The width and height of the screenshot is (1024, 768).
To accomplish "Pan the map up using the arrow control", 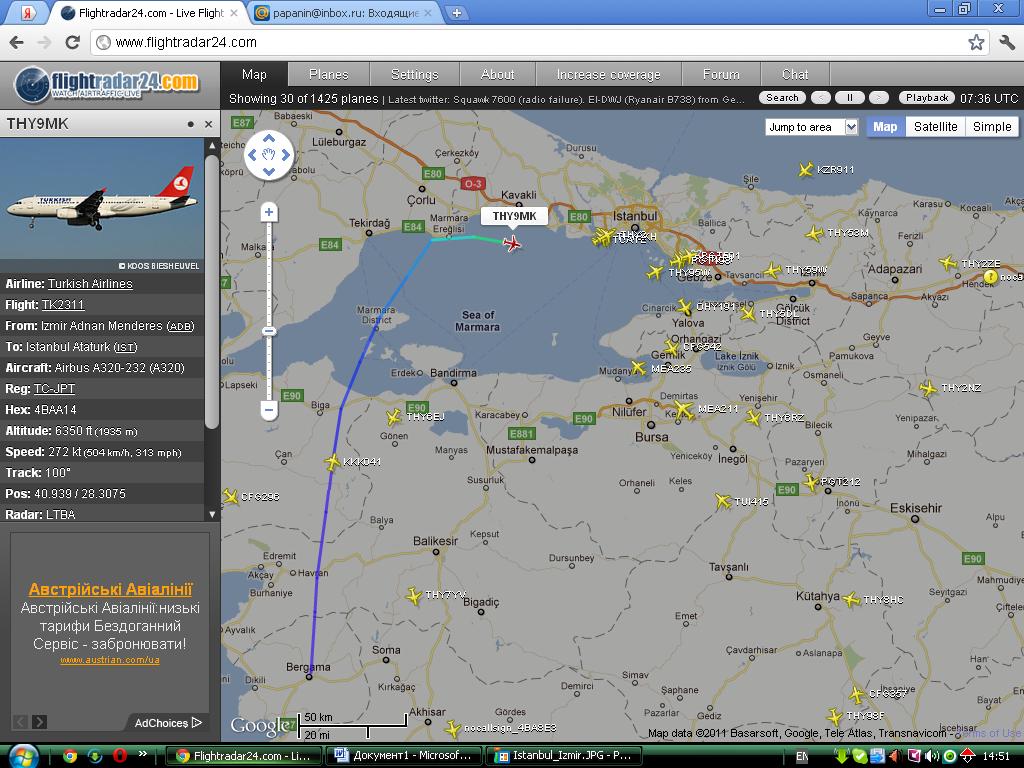I will [268, 138].
